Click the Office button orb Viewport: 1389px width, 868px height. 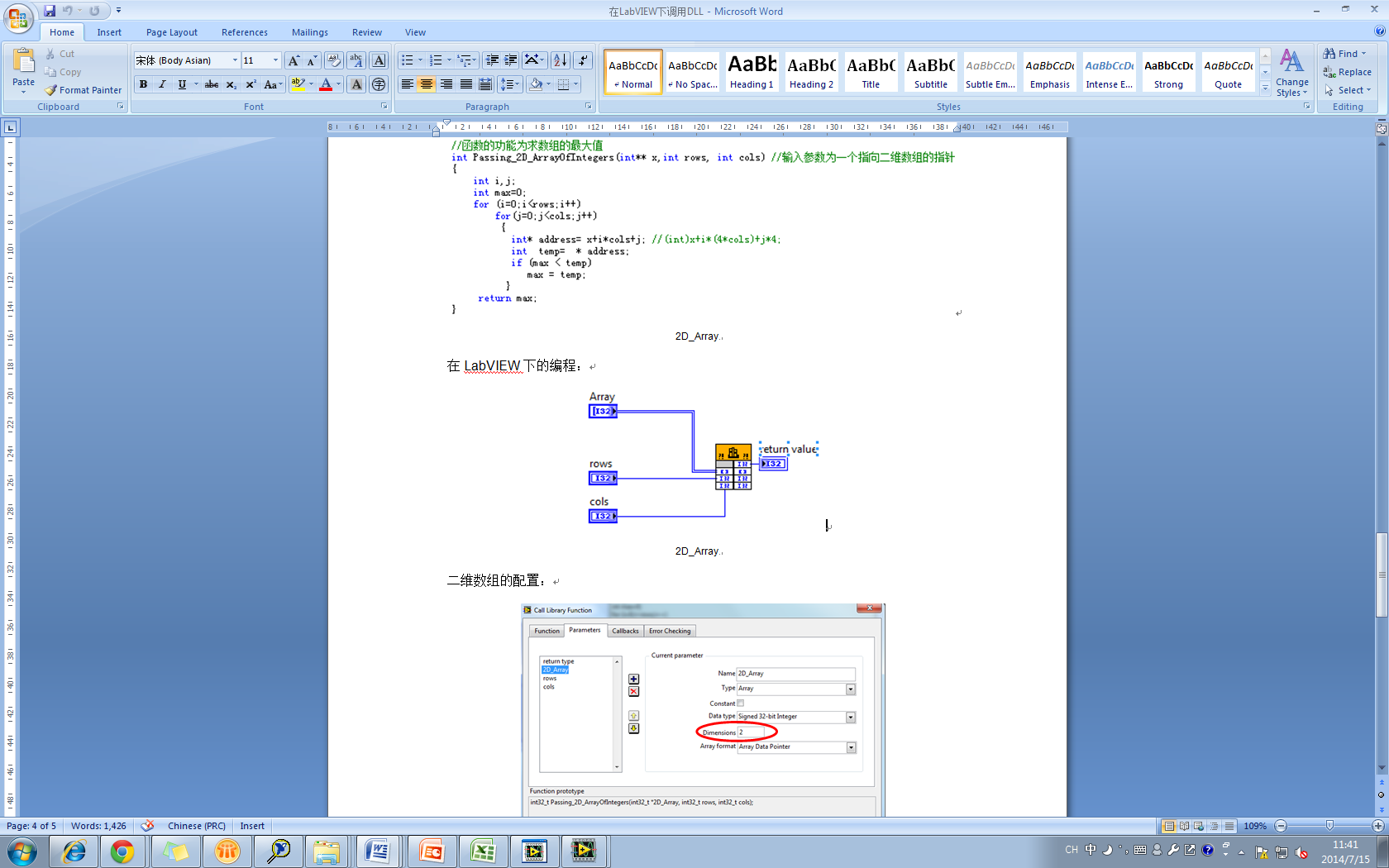click(x=18, y=17)
